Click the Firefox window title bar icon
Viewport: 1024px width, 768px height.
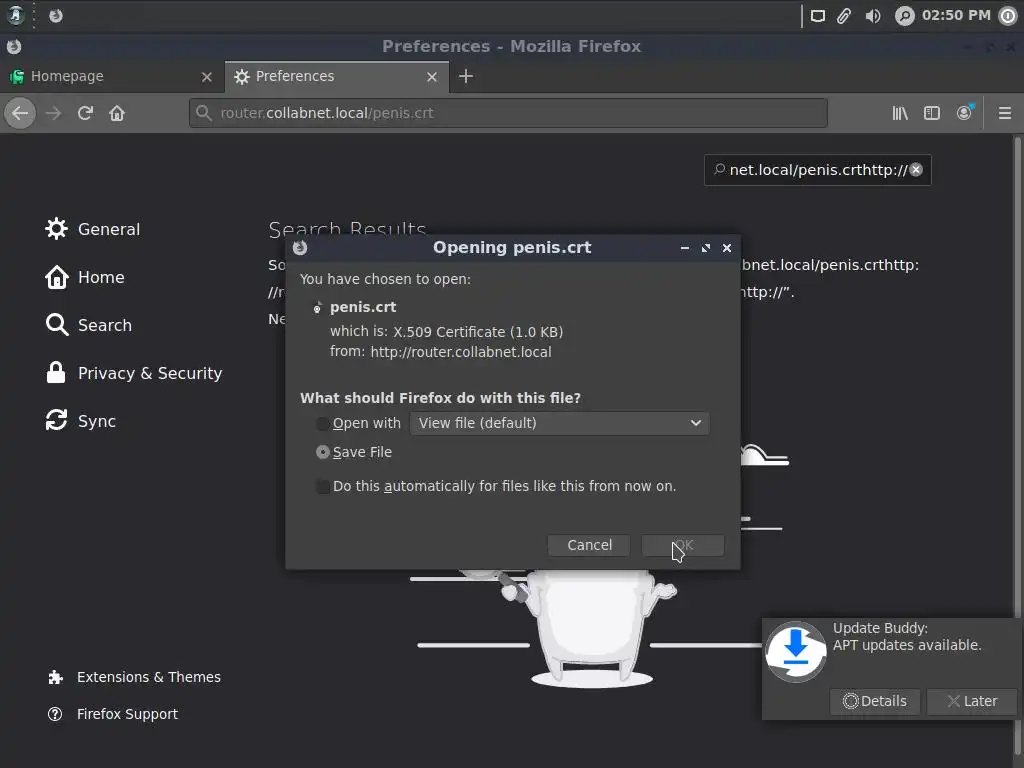[x=14, y=46]
